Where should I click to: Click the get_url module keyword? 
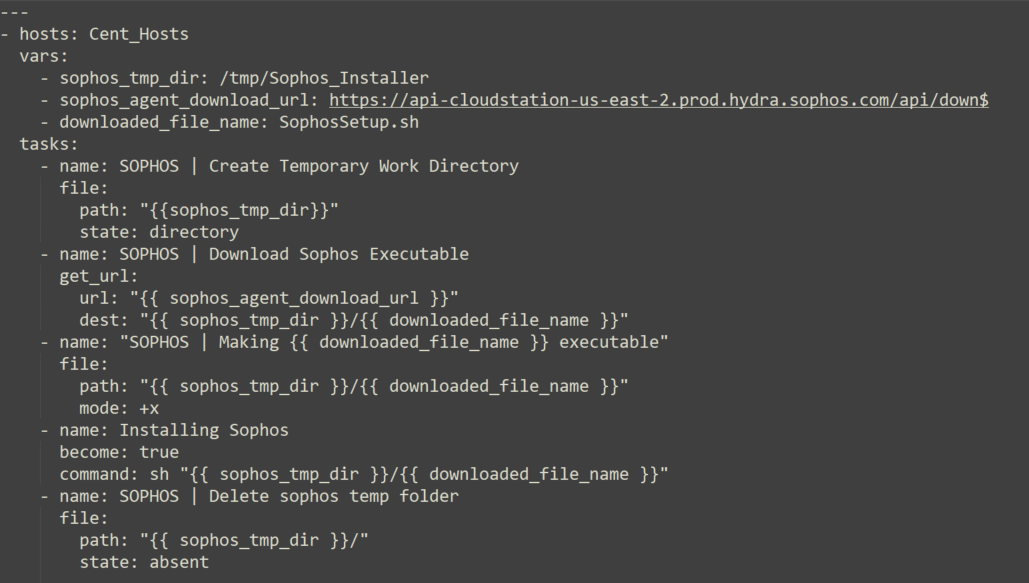coord(99,276)
